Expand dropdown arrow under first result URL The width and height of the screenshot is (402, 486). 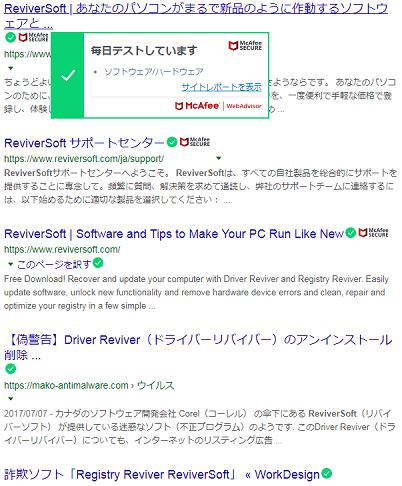click(11, 68)
